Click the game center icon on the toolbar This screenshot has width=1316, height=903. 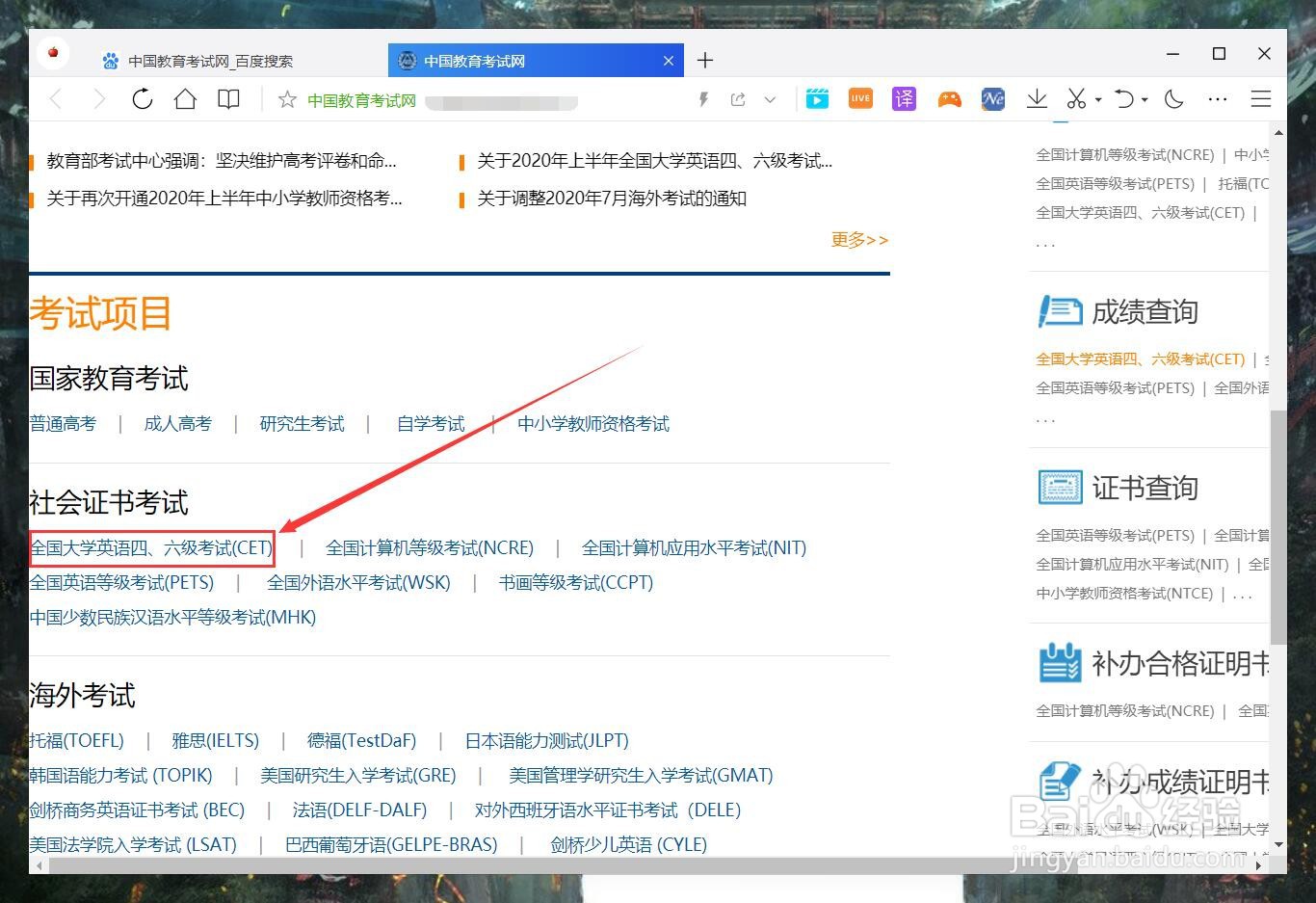949,98
